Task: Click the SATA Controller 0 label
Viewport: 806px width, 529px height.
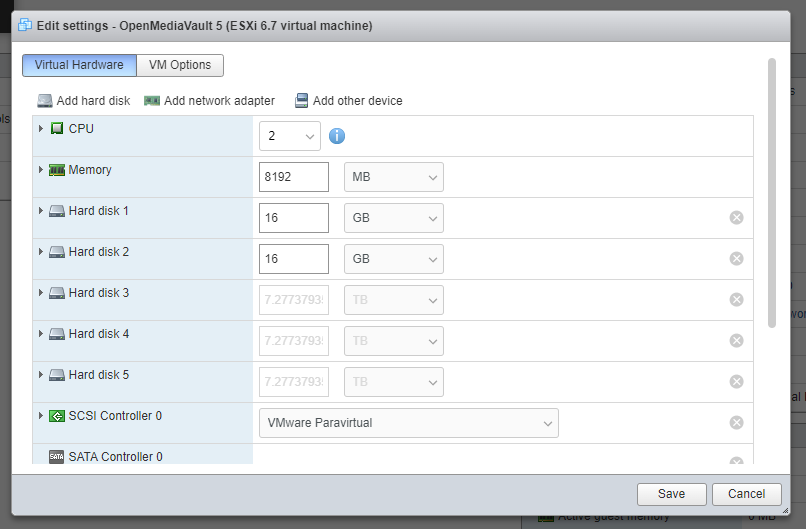Action: click(115, 457)
